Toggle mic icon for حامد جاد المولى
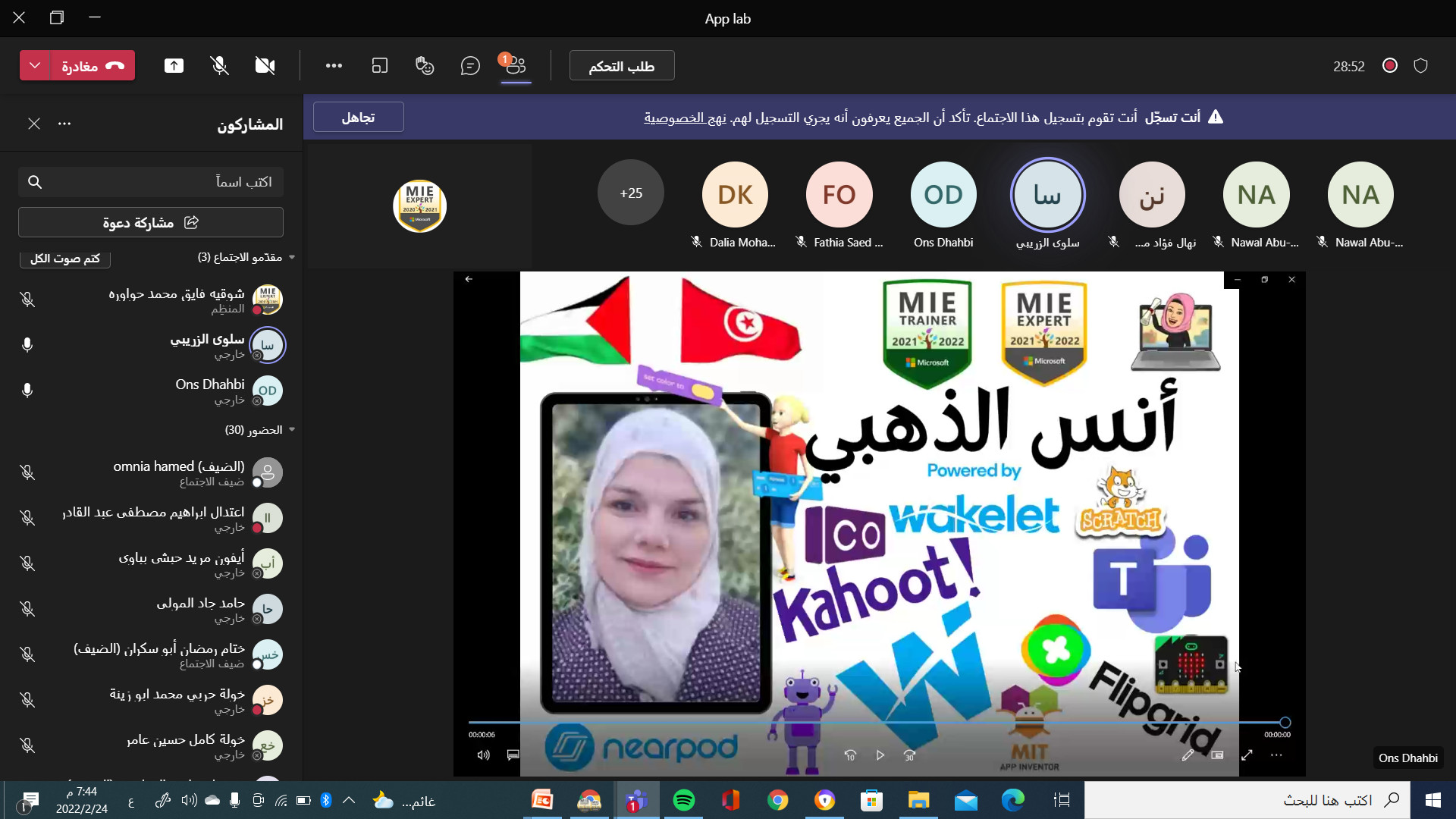The width and height of the screenshot is (1456, 819). click(x=27, y=609)
